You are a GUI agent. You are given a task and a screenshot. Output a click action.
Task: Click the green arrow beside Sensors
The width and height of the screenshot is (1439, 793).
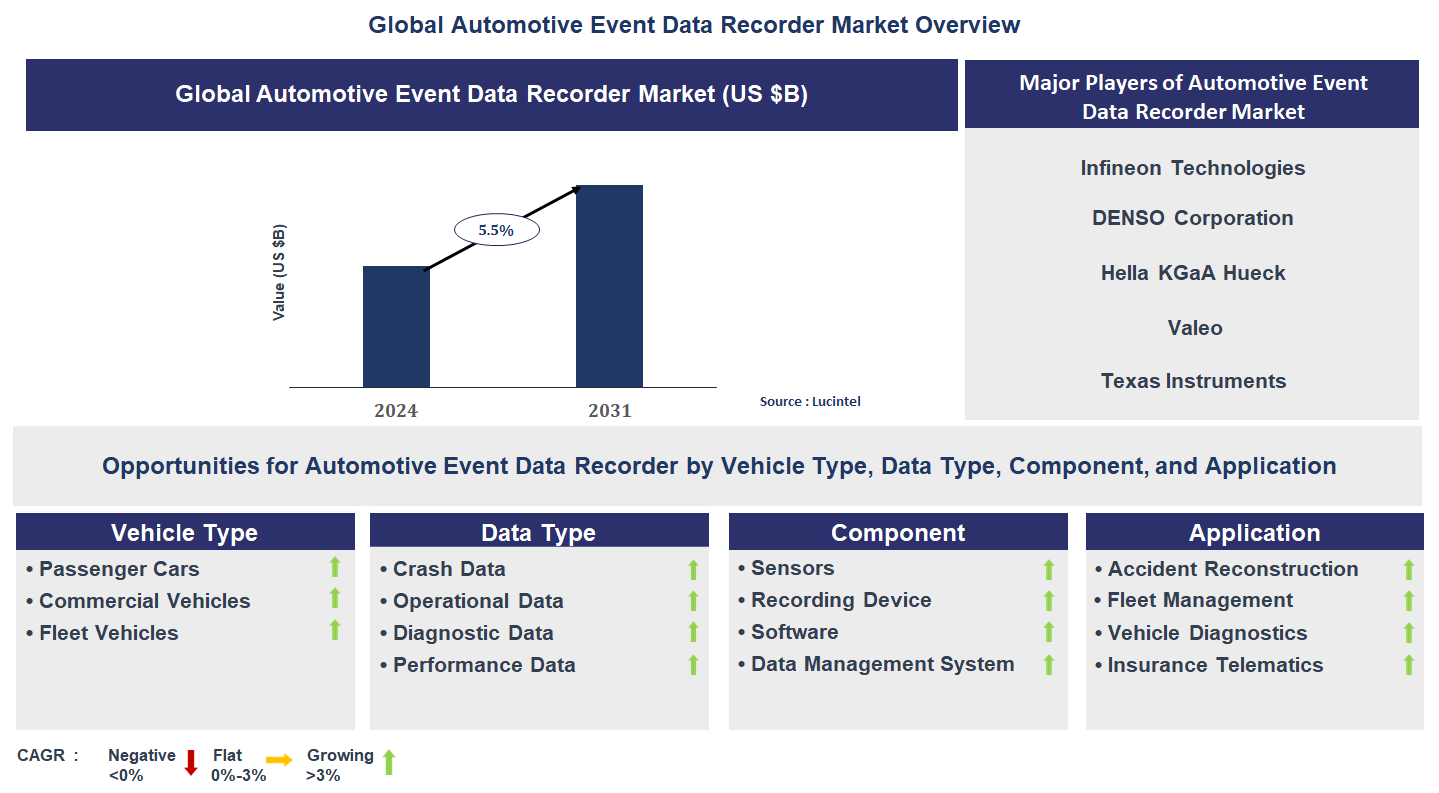(1049, 570)
